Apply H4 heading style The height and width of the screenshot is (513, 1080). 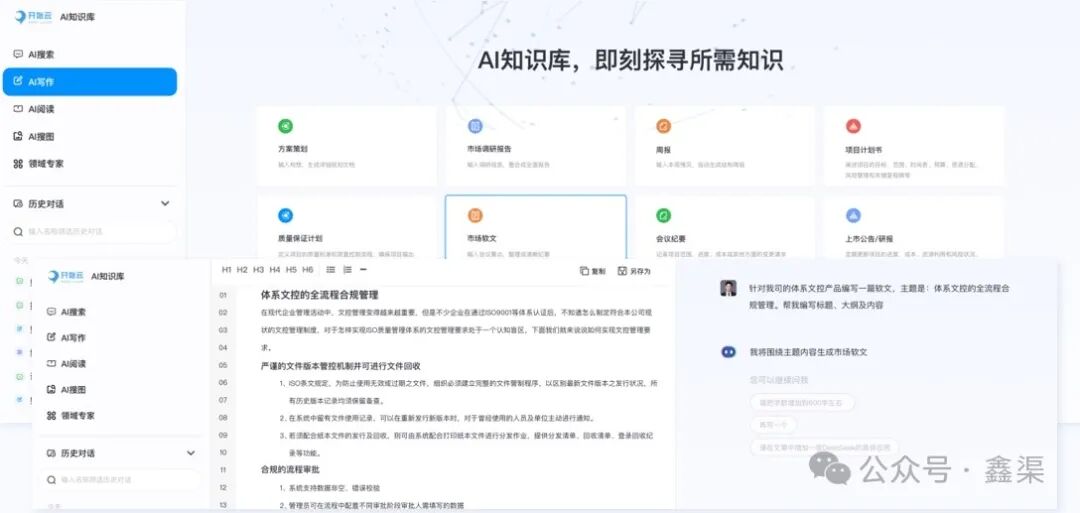pos(275,270)
